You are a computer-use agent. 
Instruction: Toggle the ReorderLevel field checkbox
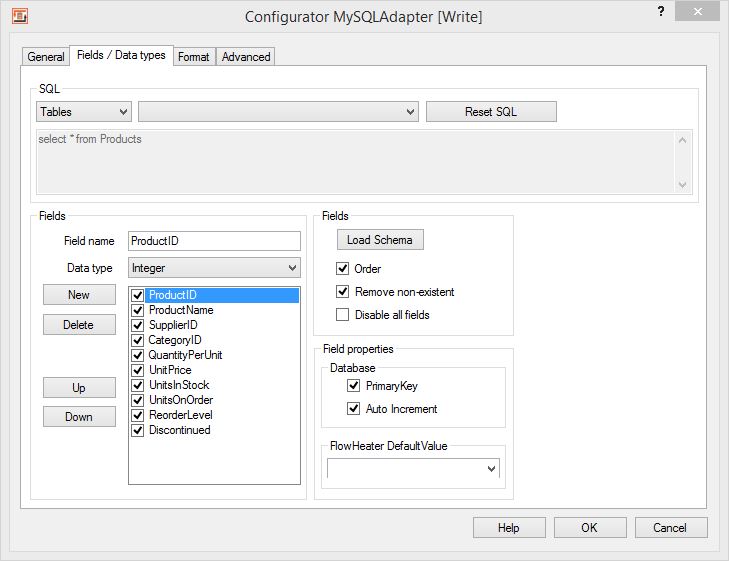click(138, 415)
